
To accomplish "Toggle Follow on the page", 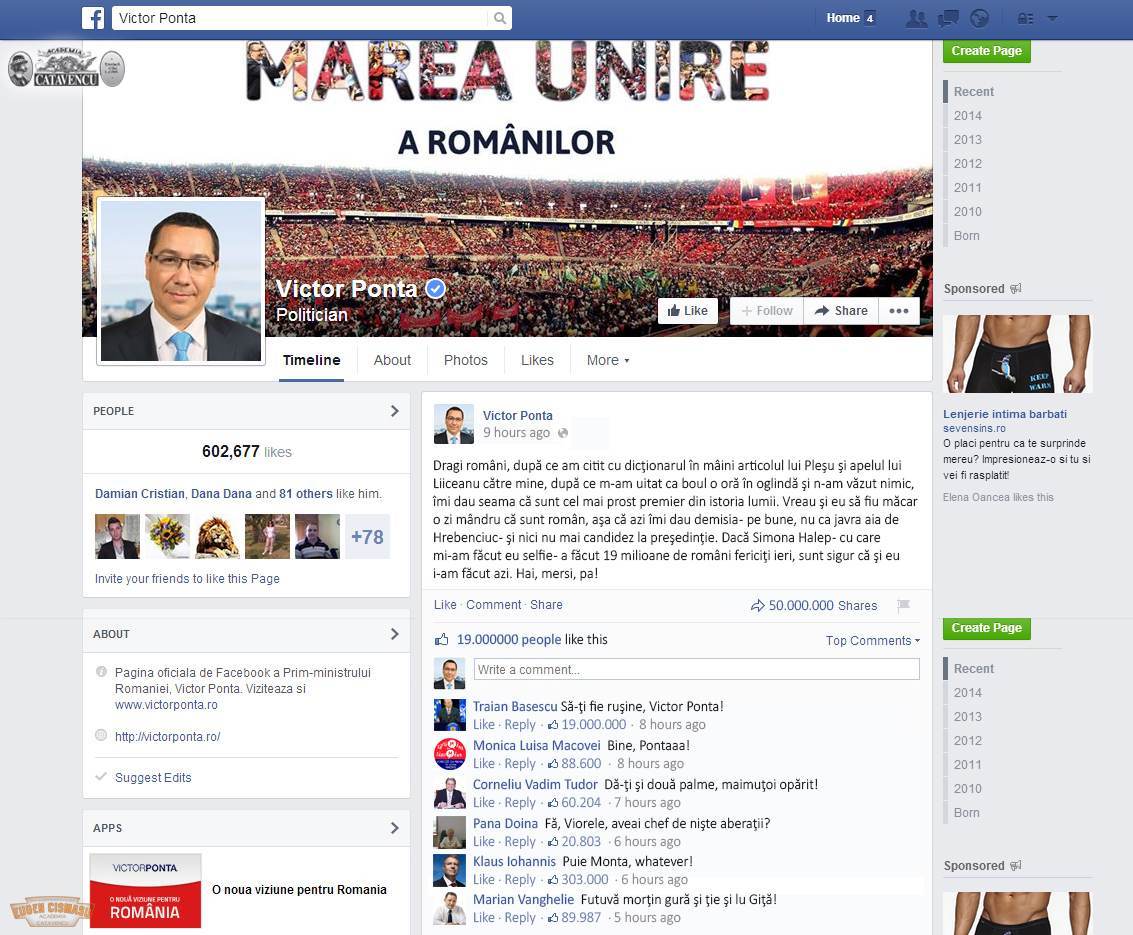I will pyautogui.click(x=767, y=311).
